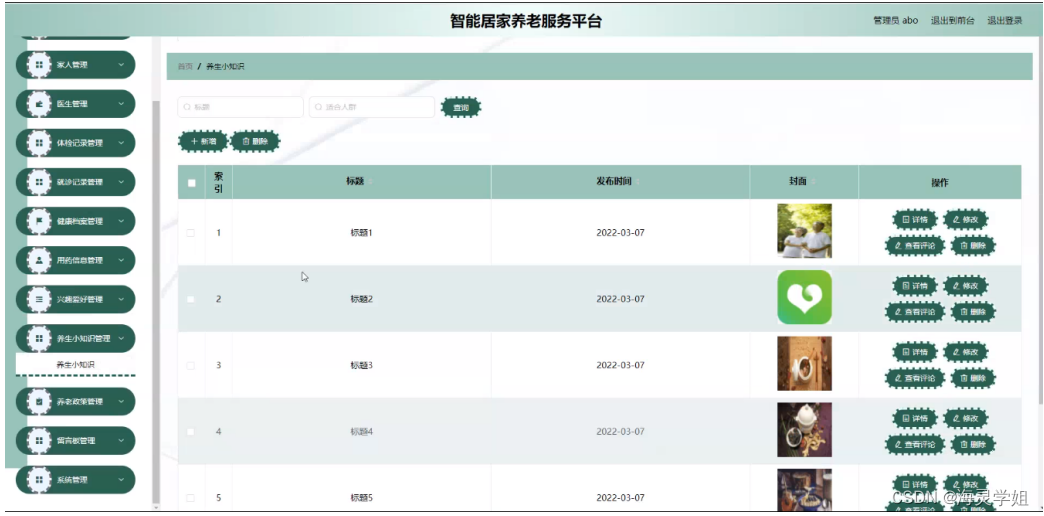Click the sort icon beside 标题 header

coord(370,182)
